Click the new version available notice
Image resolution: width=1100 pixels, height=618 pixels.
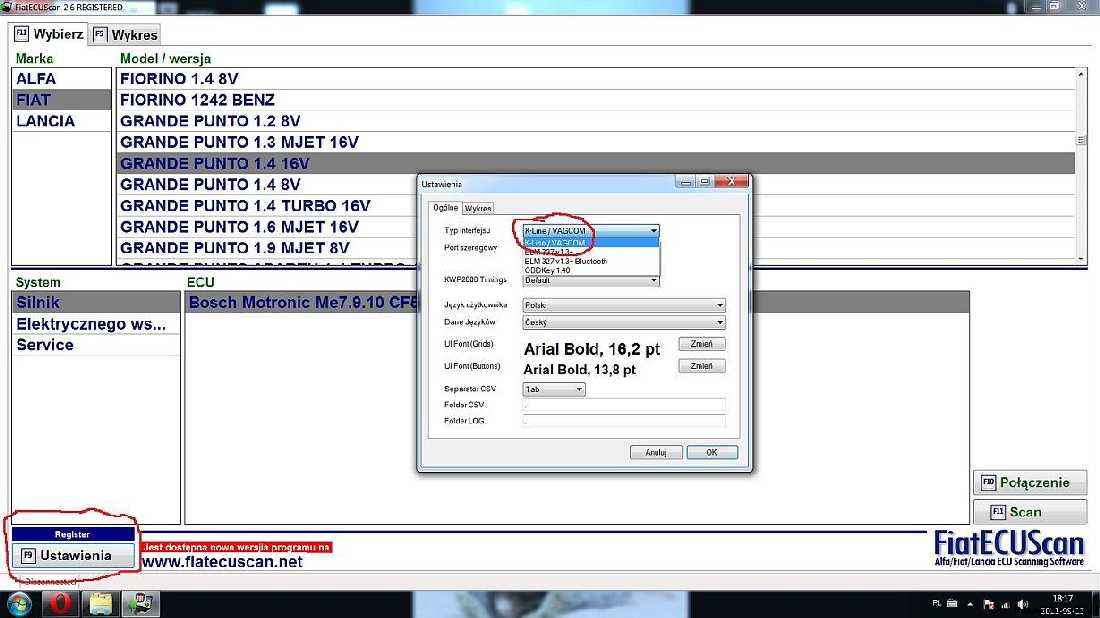[x=237, y=546]
